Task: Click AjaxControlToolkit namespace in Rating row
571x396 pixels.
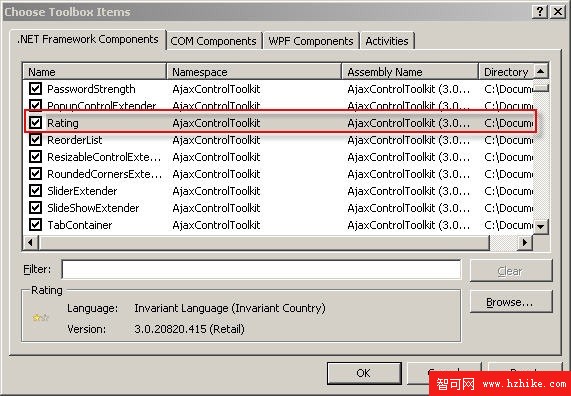Action: (x=216, y=123)
